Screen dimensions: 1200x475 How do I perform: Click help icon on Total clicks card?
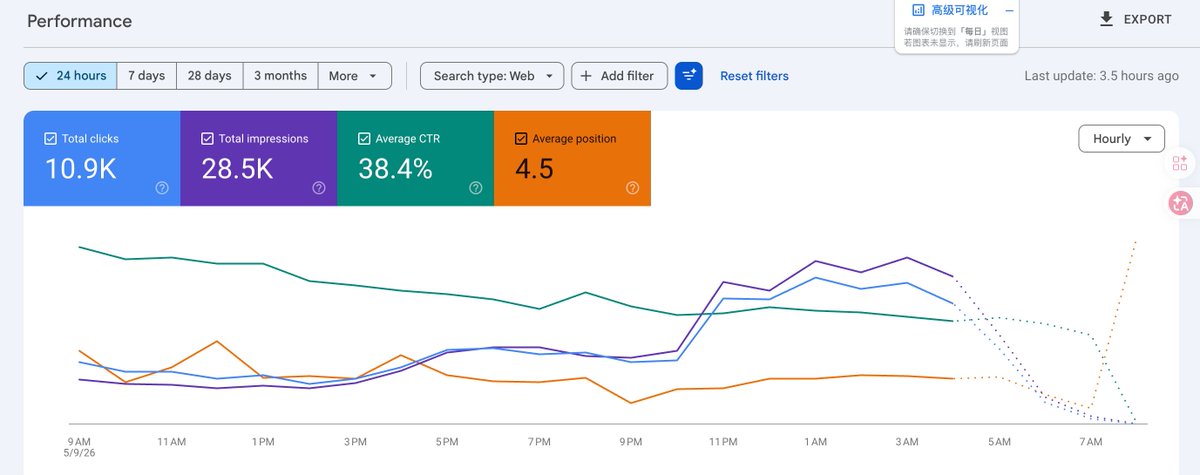click(162, 187)
